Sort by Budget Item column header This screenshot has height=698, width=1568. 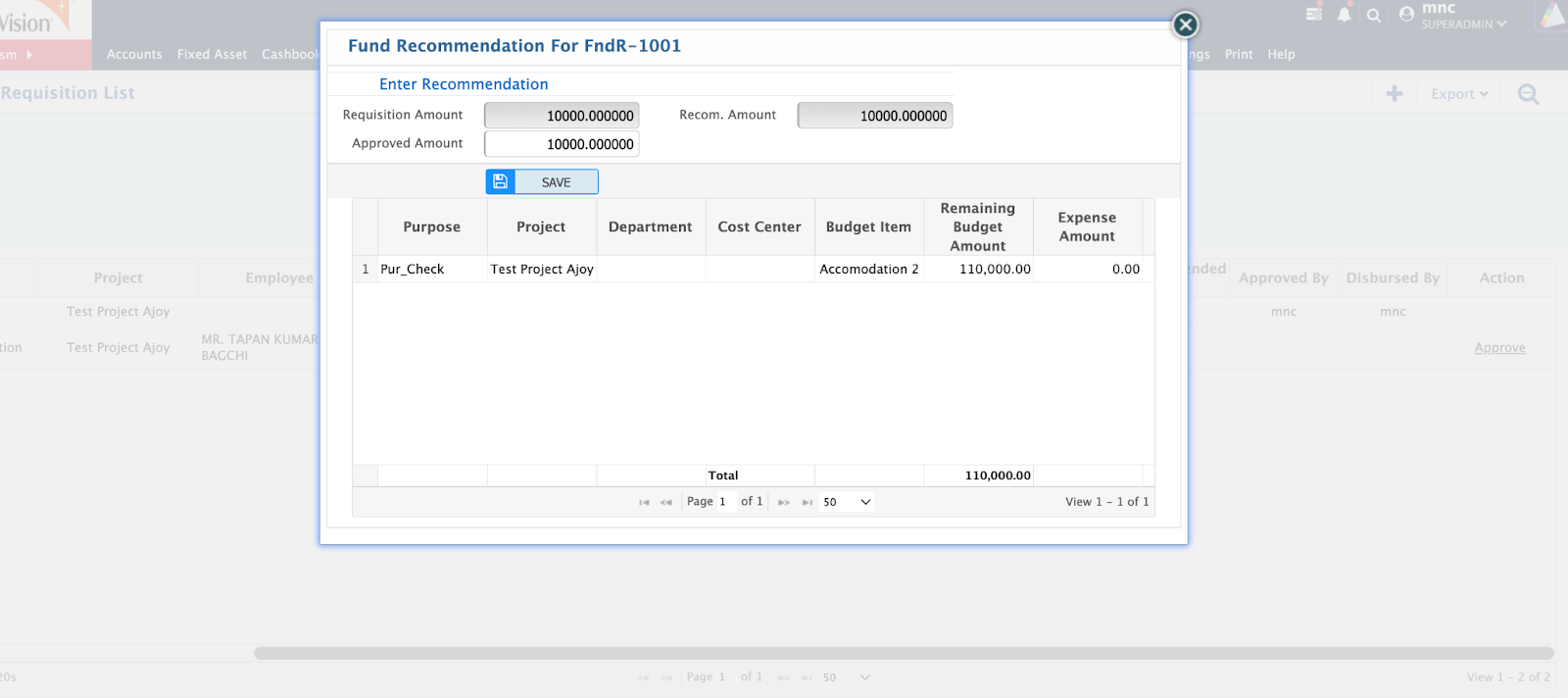click(x=868, y=227)
